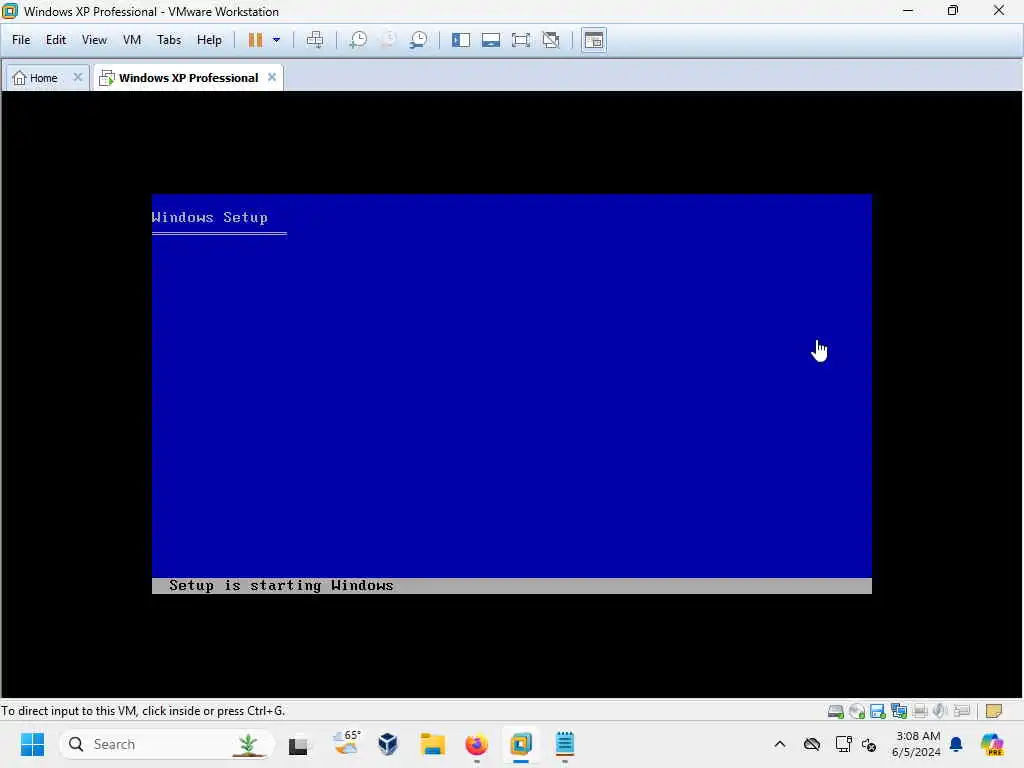Image resolution: width=1024 pixels, height=768 pixels.
Task: Open the VM menu
Action: coord(132,40)
